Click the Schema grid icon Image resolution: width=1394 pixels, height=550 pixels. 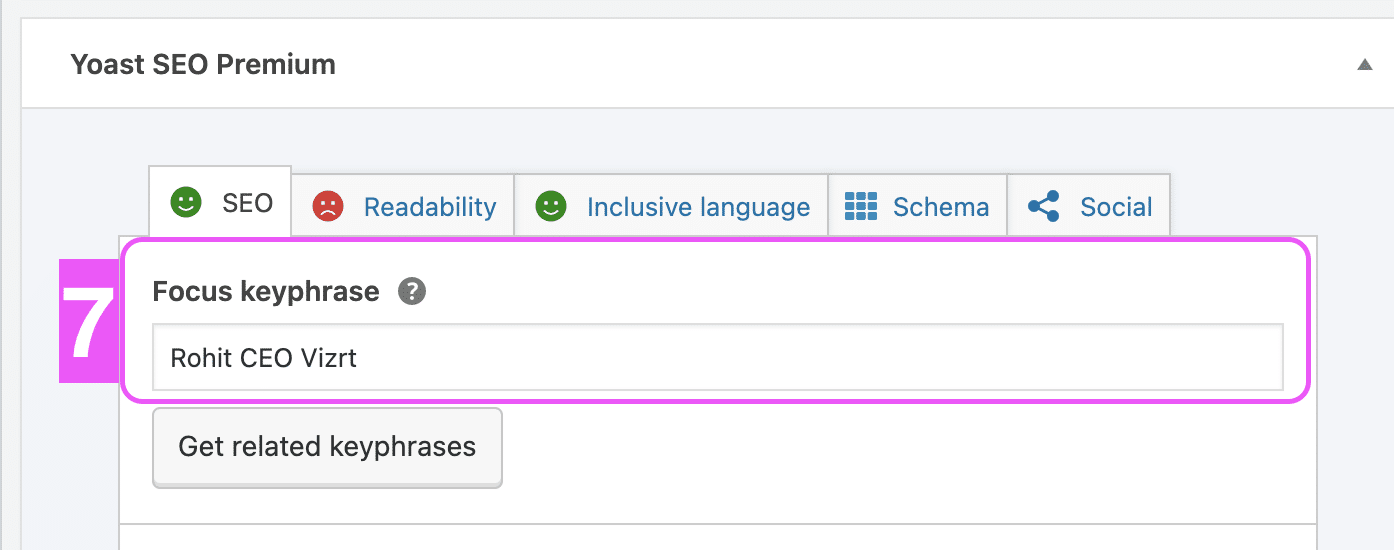point(860,207)
